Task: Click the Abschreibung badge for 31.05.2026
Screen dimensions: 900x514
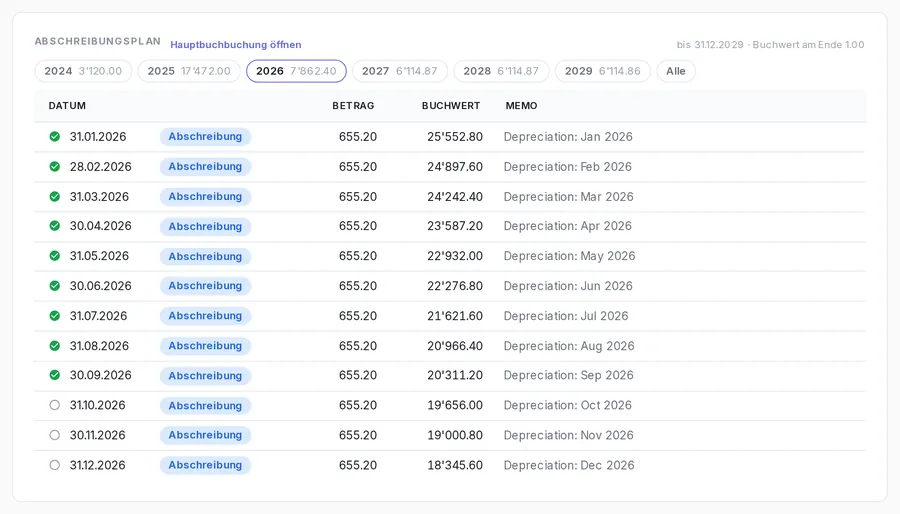Action: (x=205, y=256)
